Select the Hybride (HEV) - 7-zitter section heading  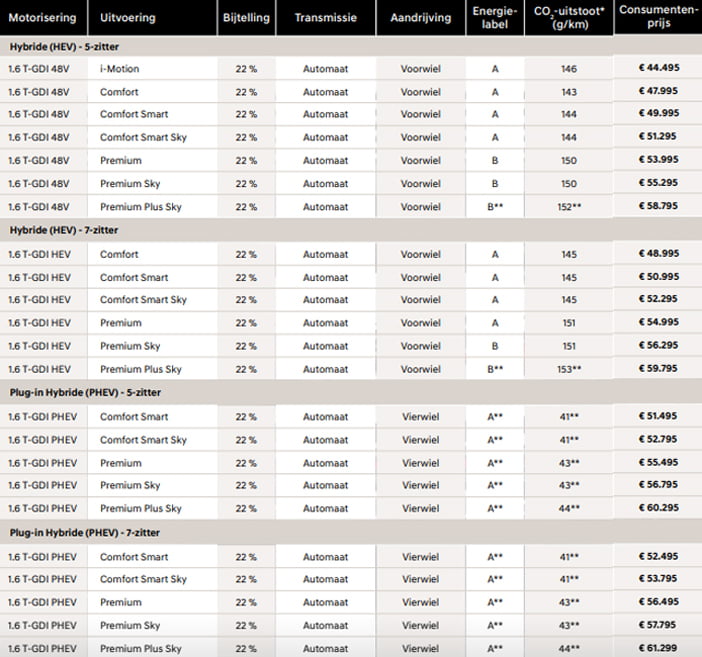tap(64, 230)
